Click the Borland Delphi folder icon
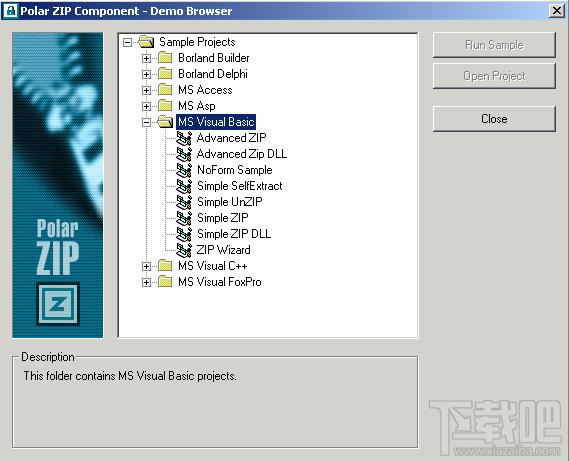 tap(165, 74)
